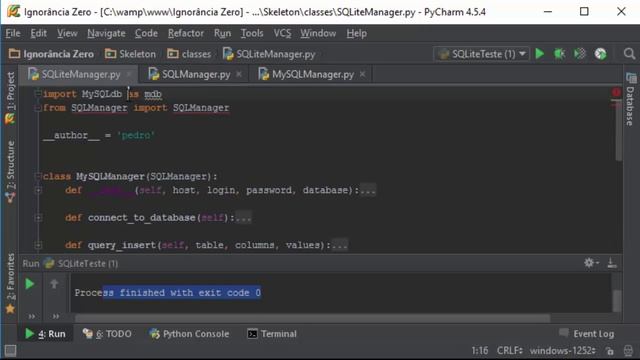Open the View menu
This screenshot has width=640, height=360.
click(67, 33)
